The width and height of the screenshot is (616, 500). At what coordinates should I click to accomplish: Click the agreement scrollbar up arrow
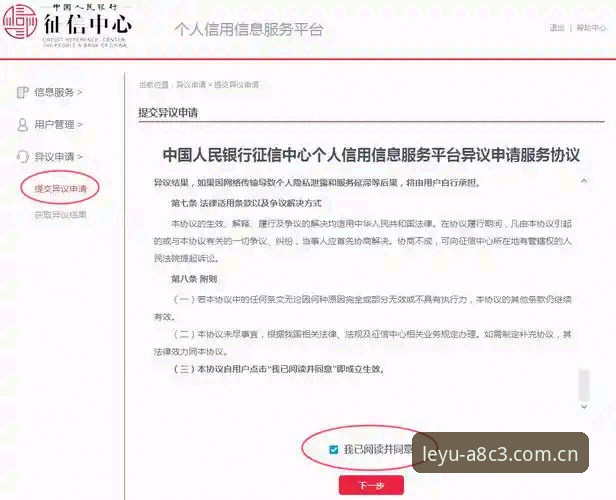tap(584, 181)
